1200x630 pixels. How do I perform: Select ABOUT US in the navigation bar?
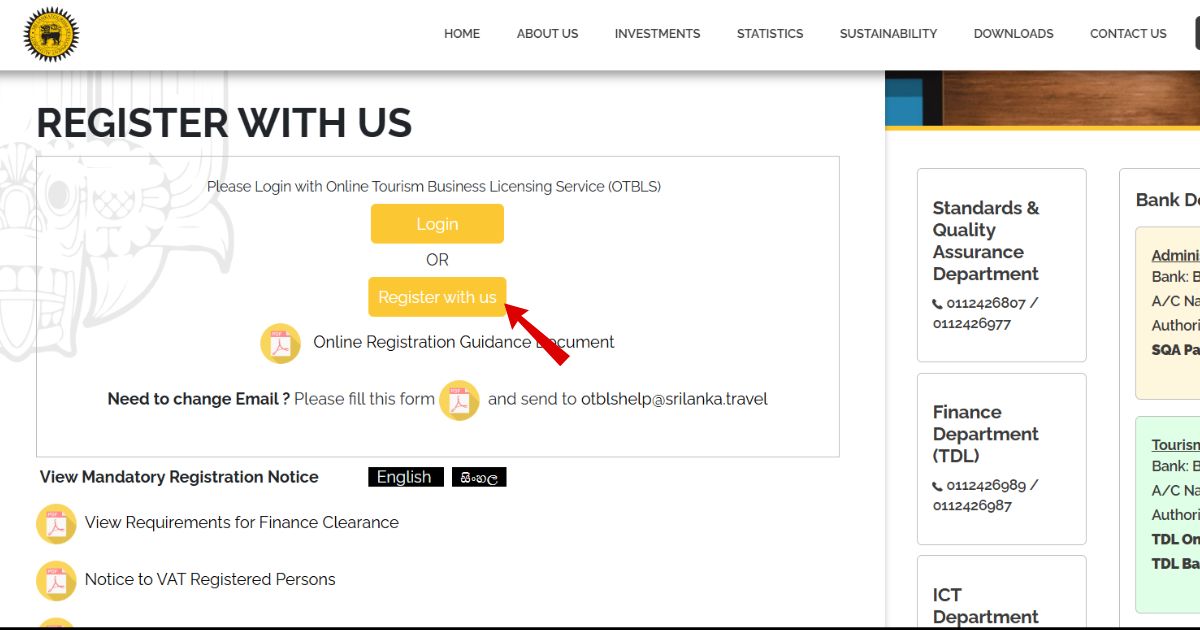tap(547, 34)
